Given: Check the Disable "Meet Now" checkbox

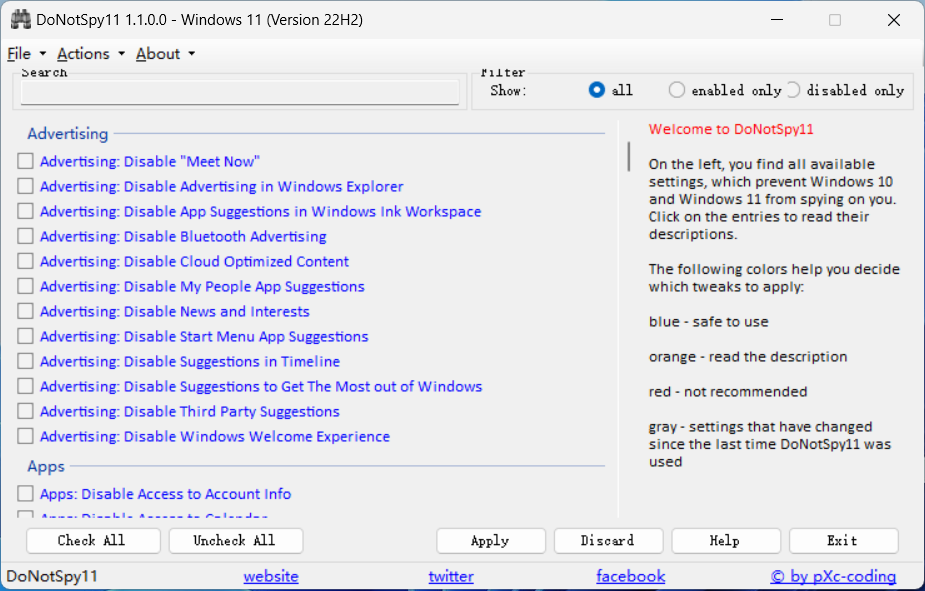Looking at the screenshot, I should coord(25,161).
